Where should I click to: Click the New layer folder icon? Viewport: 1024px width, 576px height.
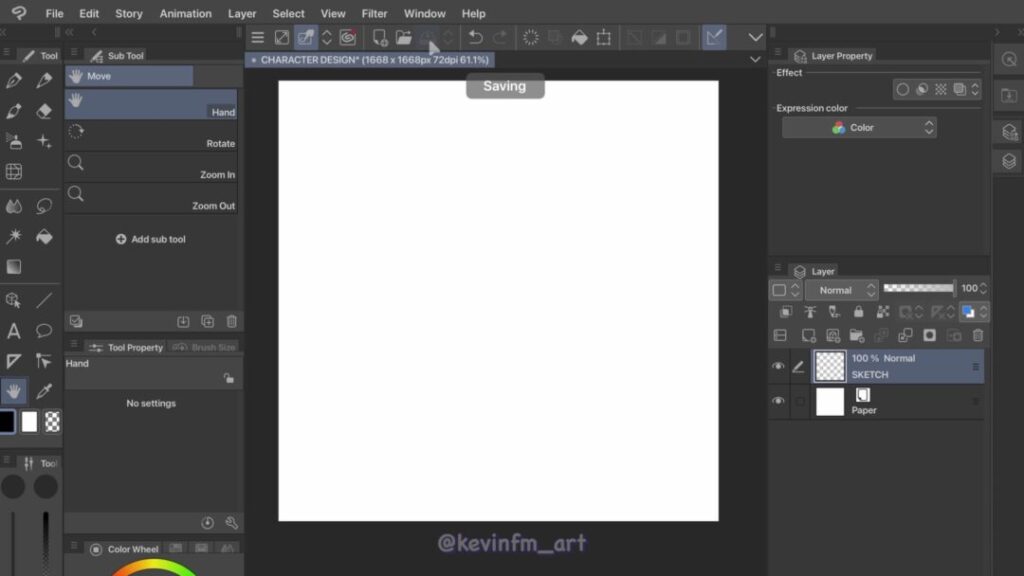[x=857, y=336]
